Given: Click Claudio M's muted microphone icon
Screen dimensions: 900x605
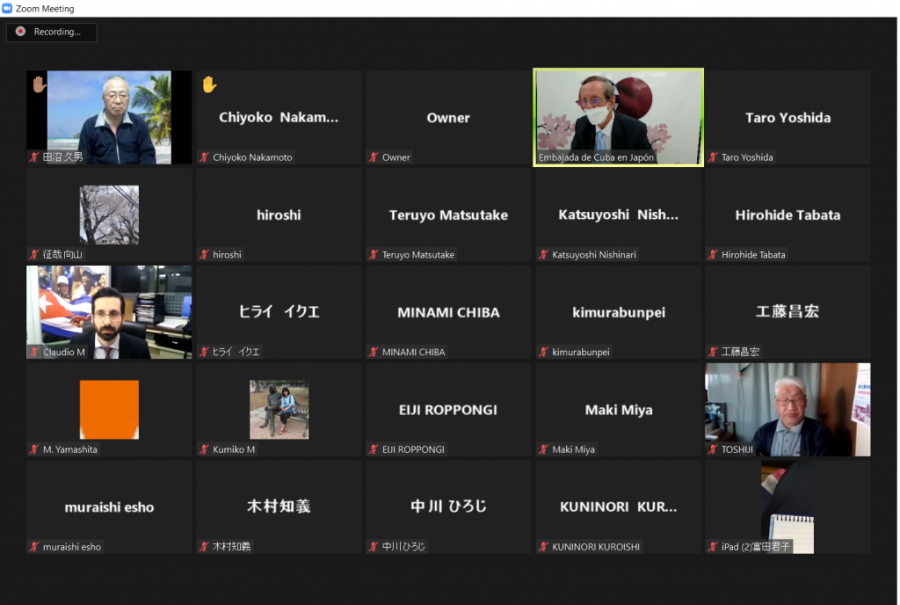Looking at the screenshot, I should pyautogui.click(x=34, y=352).
